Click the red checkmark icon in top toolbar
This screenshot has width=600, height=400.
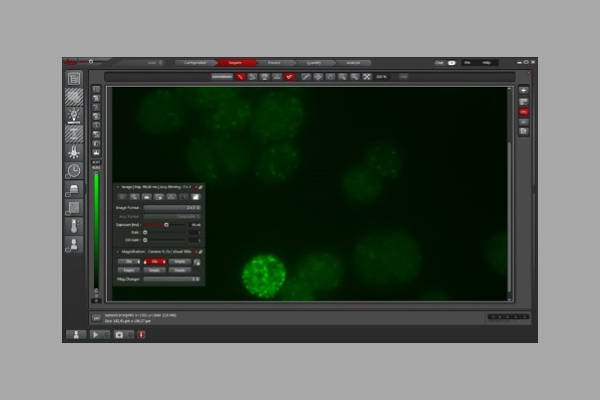(289, 76)
